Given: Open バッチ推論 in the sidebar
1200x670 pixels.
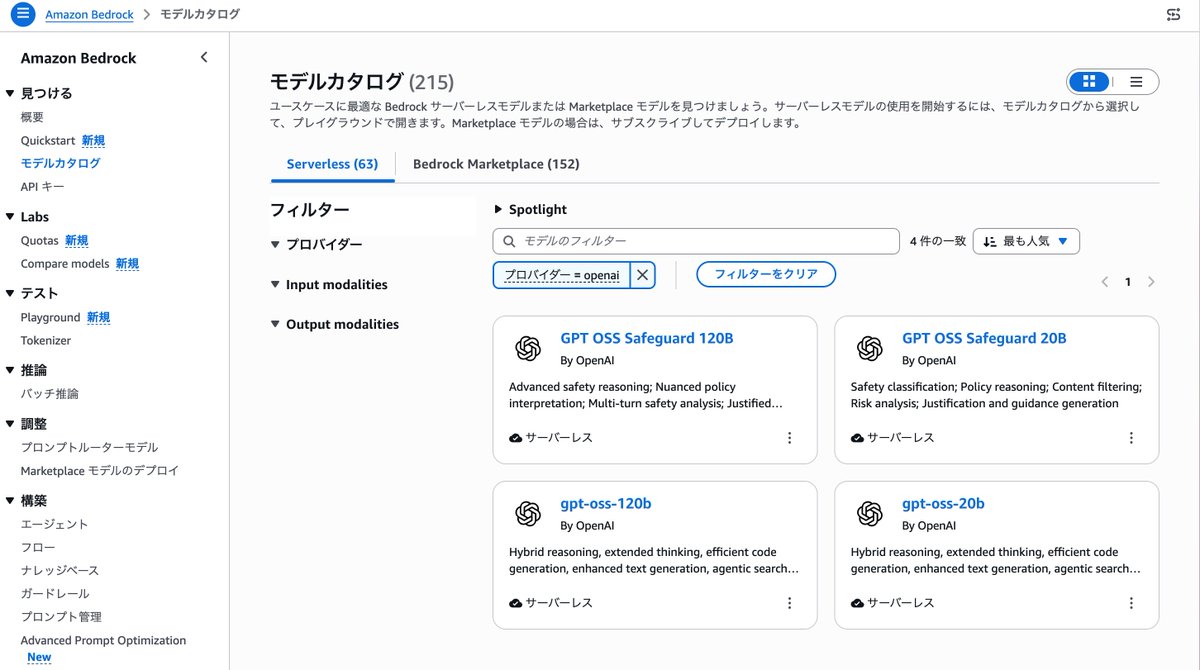Looking at the screenshot, I should click(x=50, y=394).
